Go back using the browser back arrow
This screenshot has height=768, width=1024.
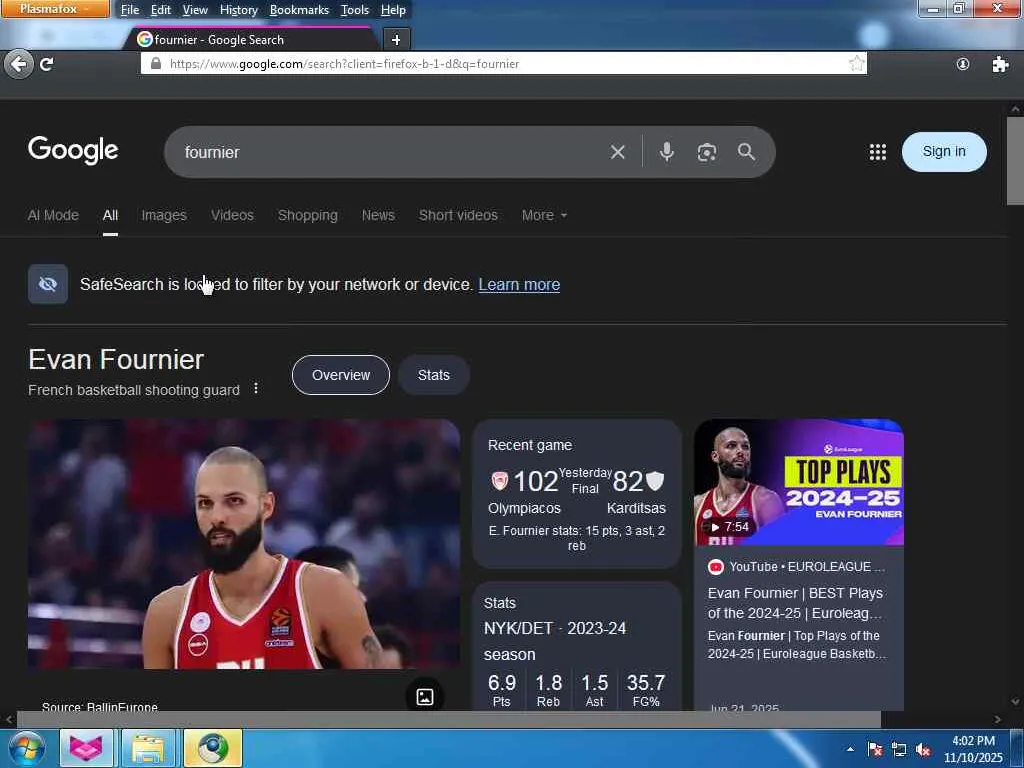click(x=18, y=64)
